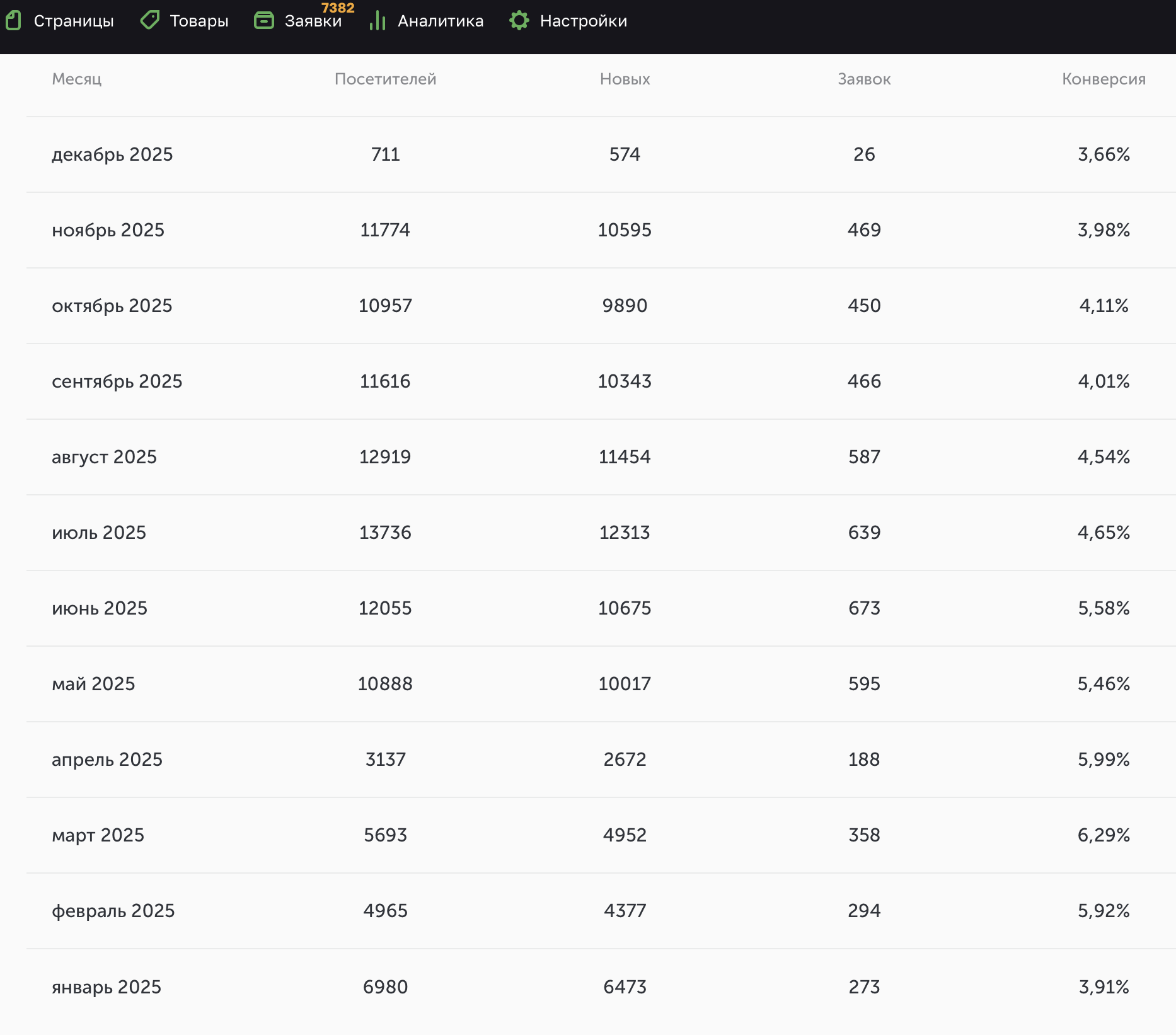
Task: Click the orange 7382 requests badge
Action: [x=338, y=8]
